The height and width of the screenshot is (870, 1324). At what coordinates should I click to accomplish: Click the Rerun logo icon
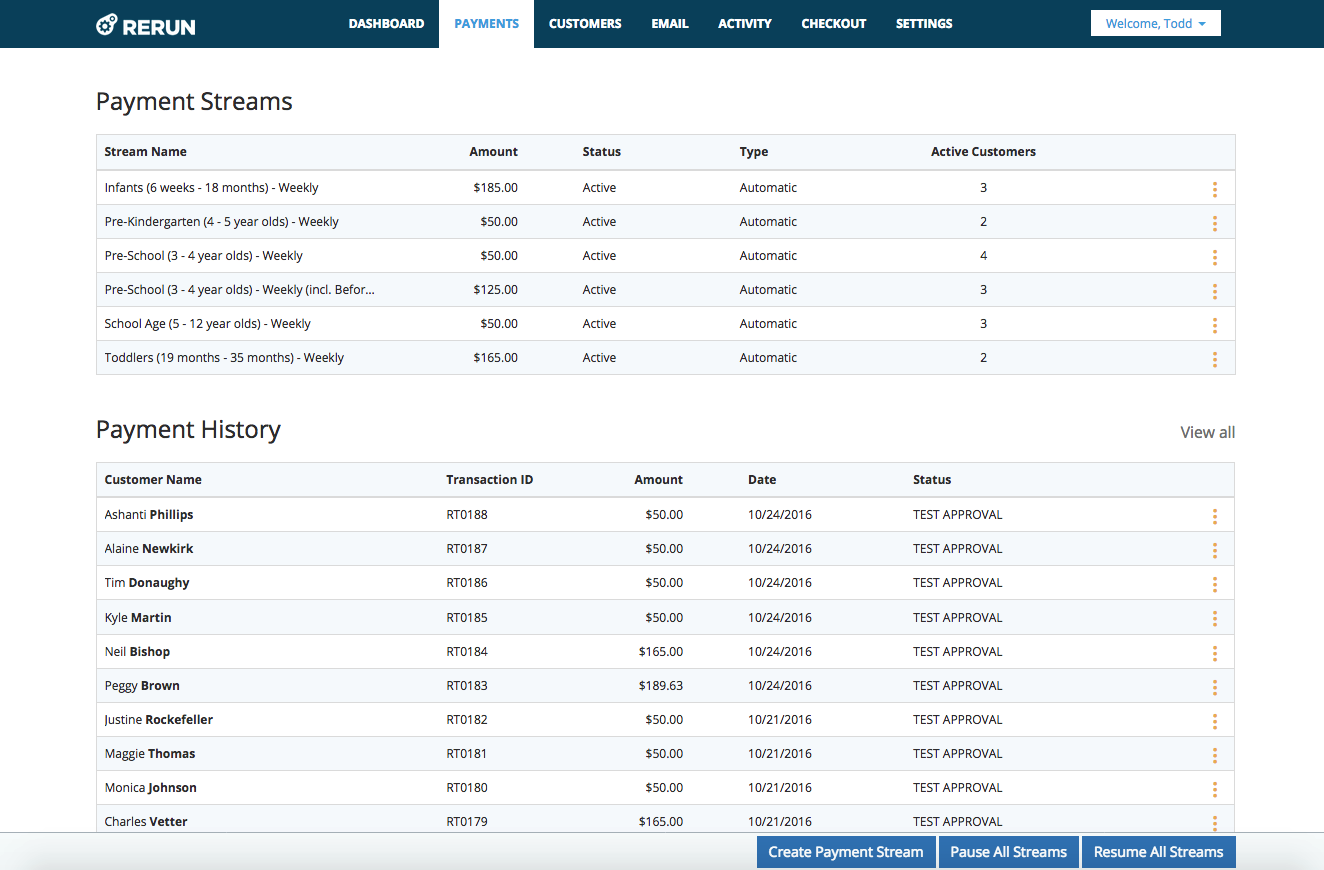tap(107, 25)
